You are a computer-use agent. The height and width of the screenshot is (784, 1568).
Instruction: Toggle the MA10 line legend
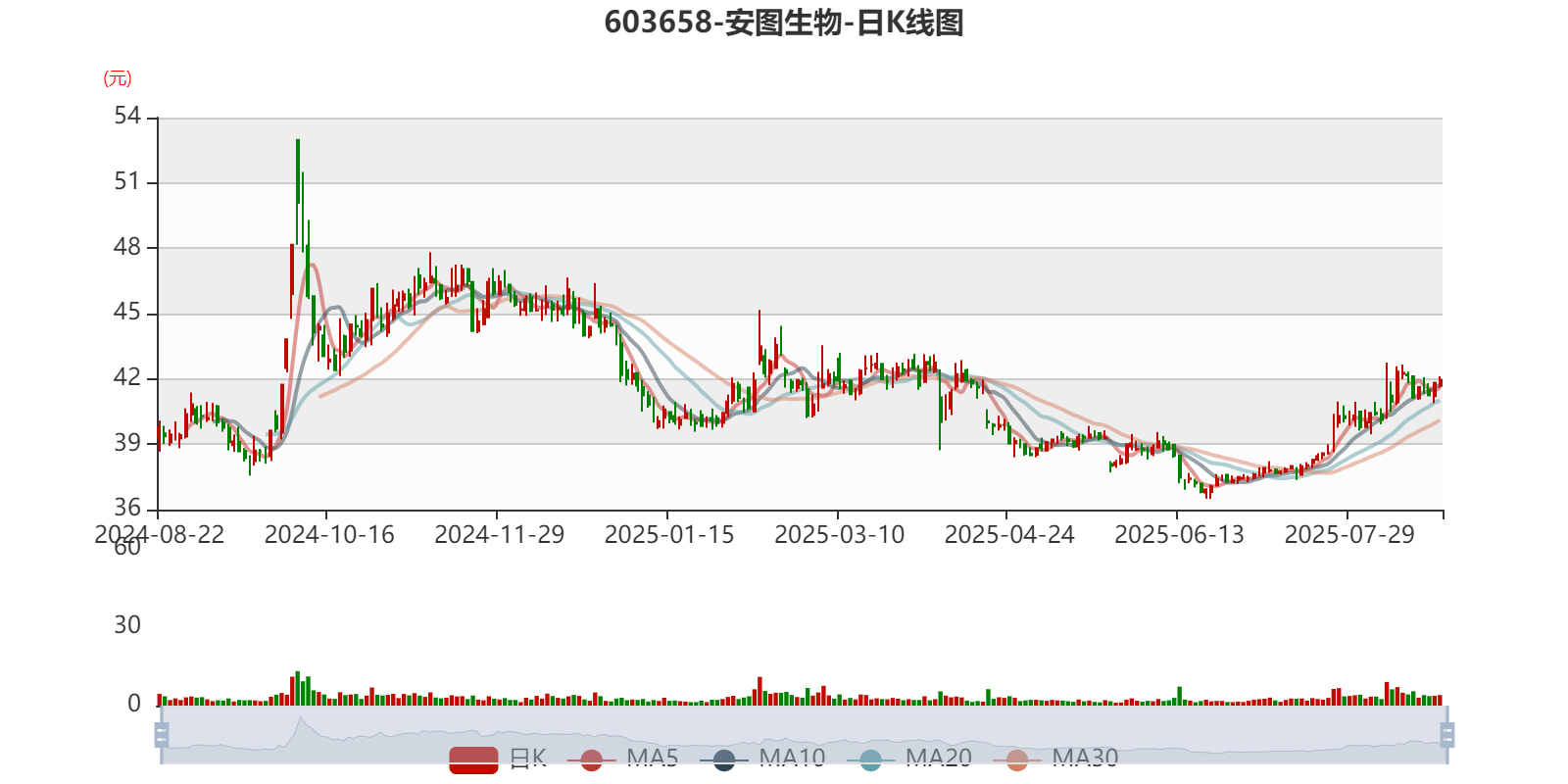762,759
